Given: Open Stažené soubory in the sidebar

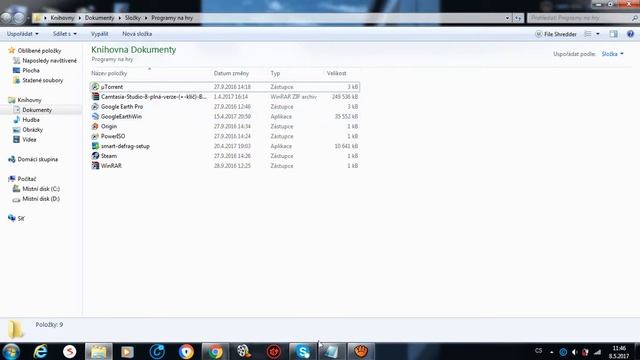Looking at the screenshot, I should coord(43,80).
